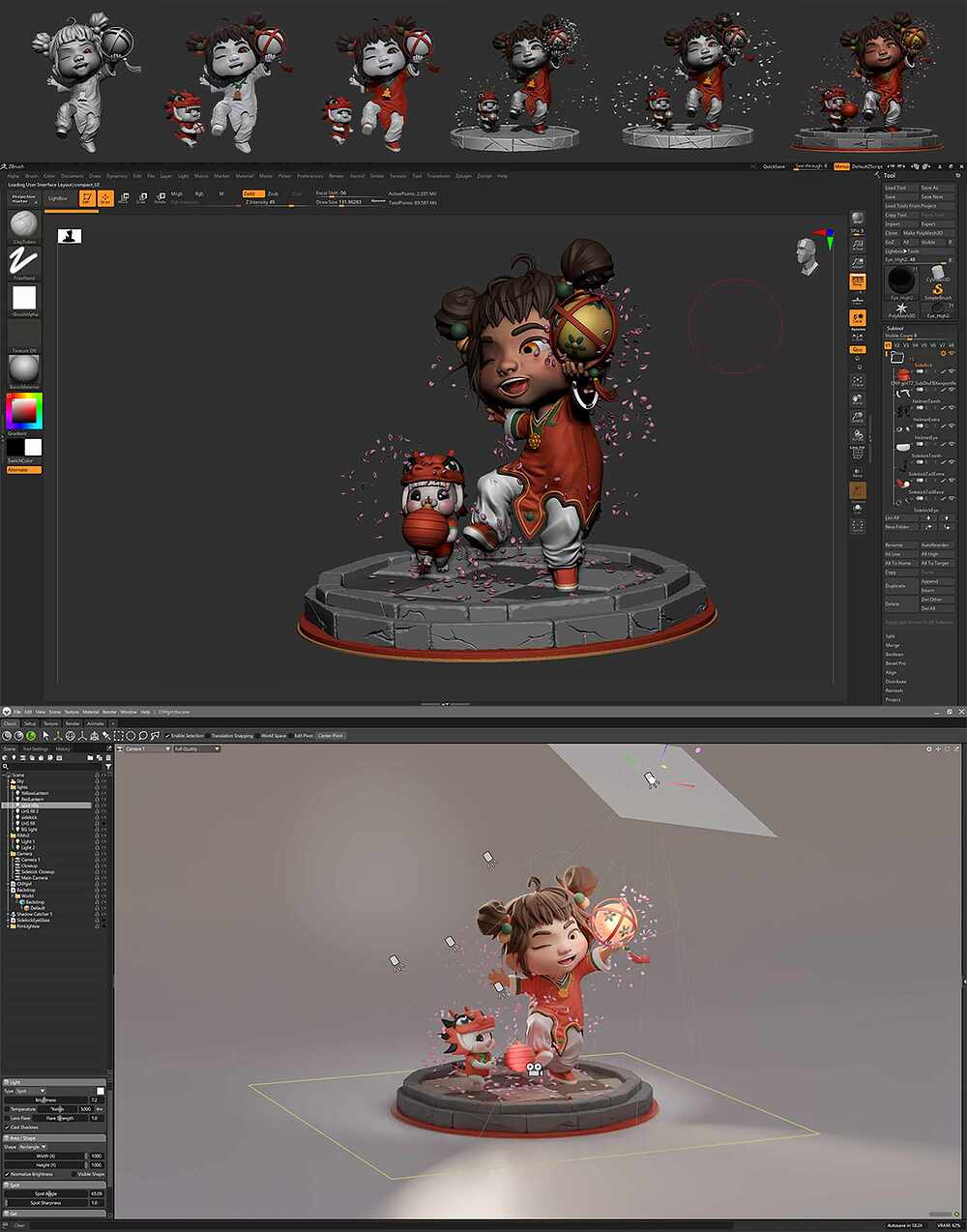Click the Load Tool button
This screenshot has width=967, height=1232.
pyautogui.click(x=901, y=188)
